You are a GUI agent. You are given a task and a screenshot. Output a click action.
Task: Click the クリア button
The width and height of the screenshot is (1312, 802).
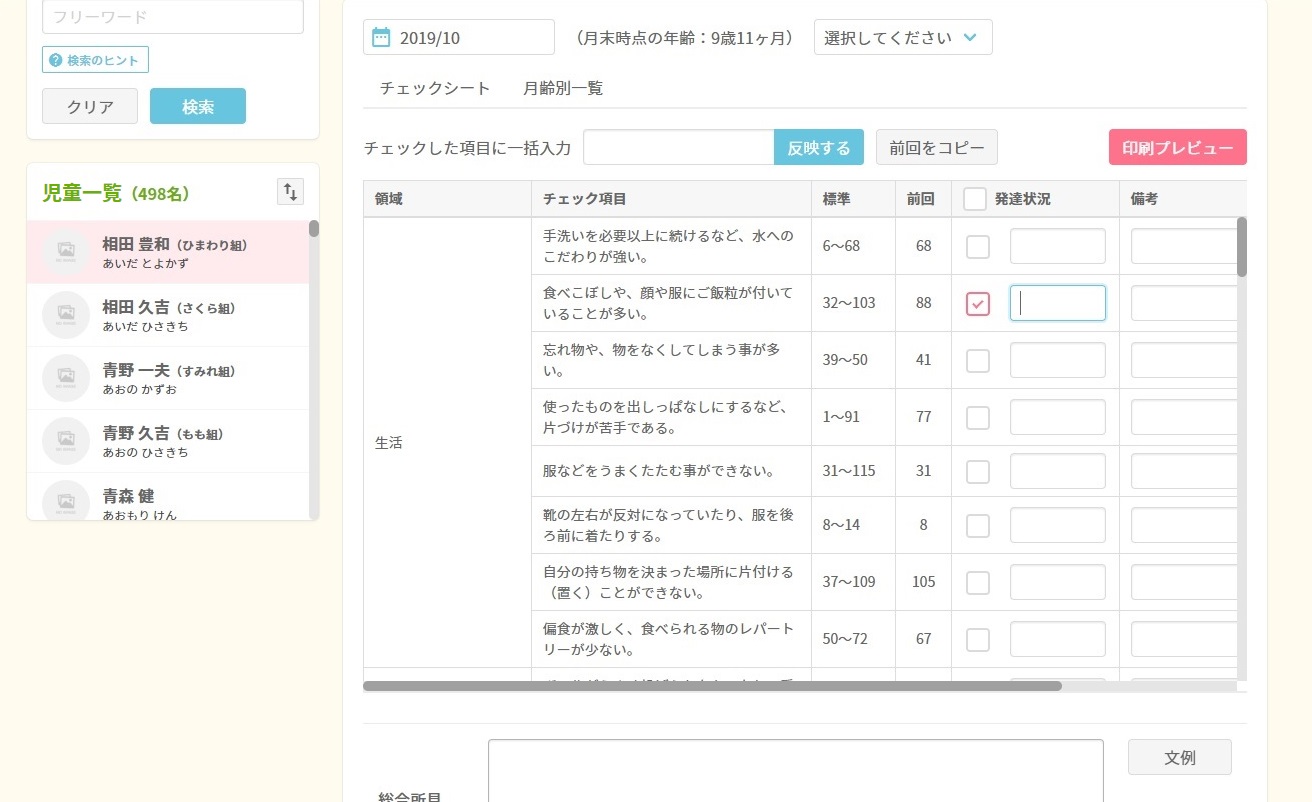pyautogui.click(x=90, y=106)
